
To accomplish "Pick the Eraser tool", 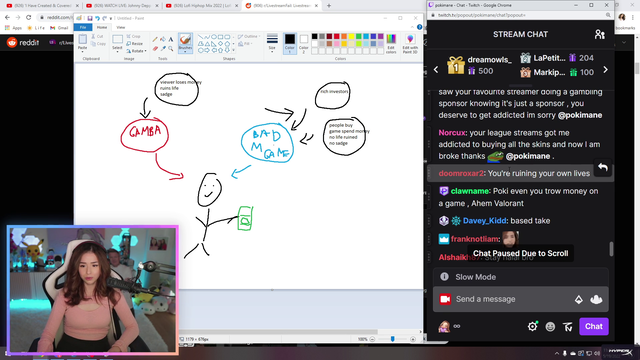I will [155, 49].
